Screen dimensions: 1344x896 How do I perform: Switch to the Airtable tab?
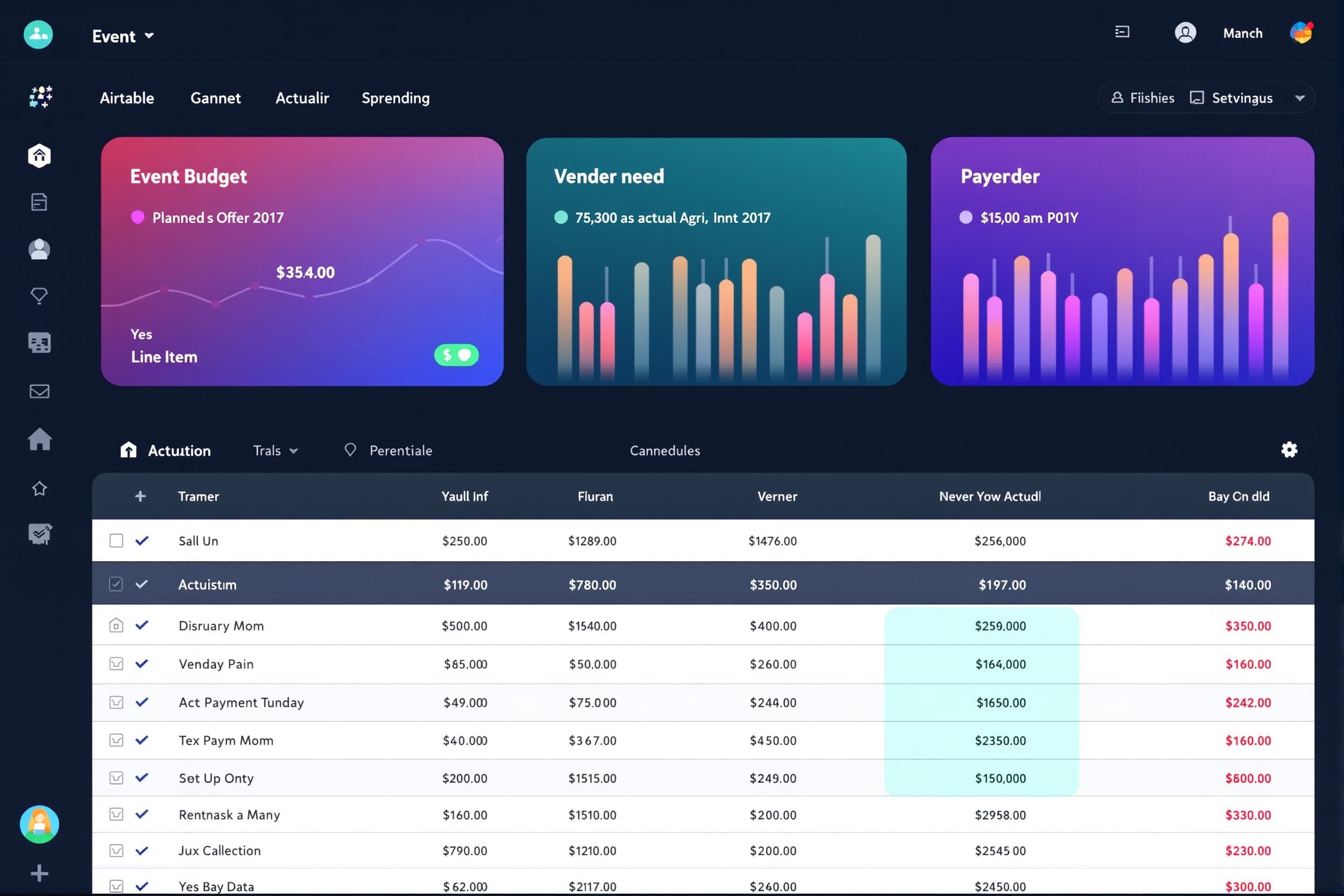127,99
